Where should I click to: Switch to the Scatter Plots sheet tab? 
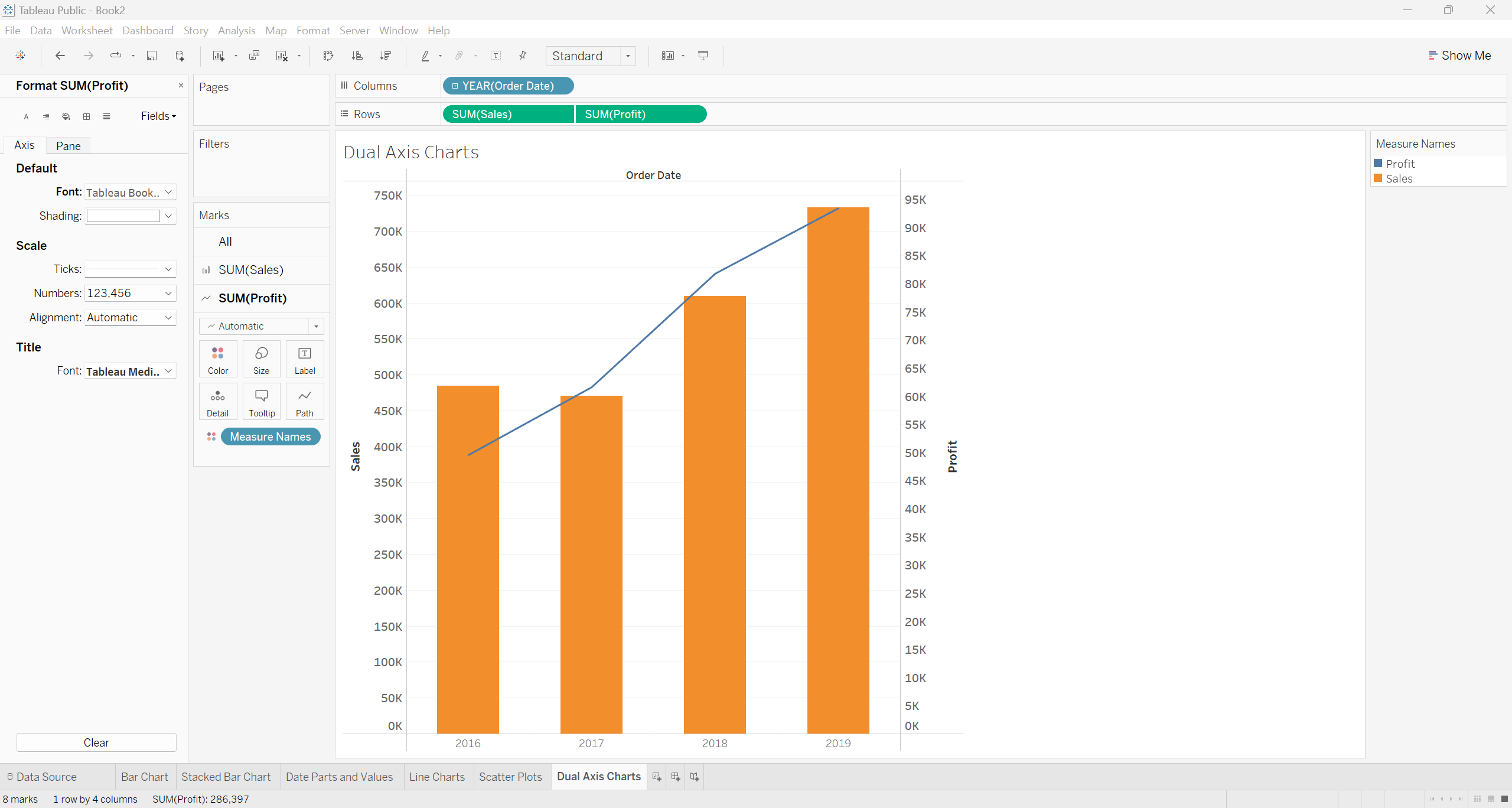(510, 777)
